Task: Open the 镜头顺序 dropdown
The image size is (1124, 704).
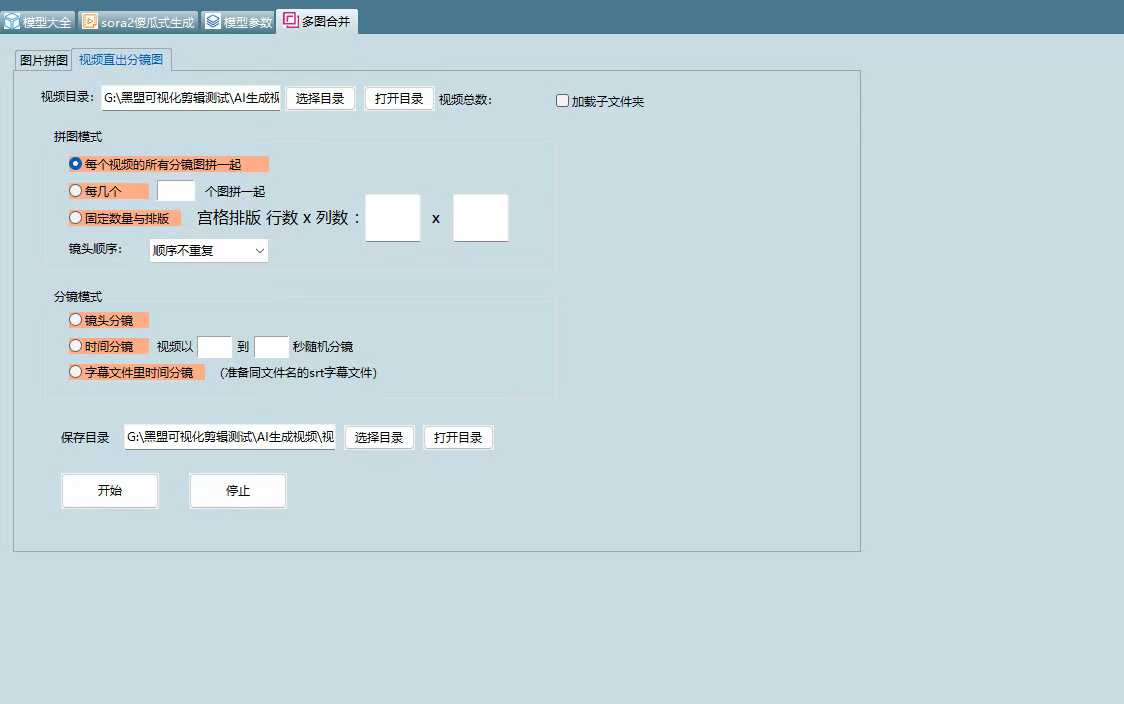Action: (208, 250)
